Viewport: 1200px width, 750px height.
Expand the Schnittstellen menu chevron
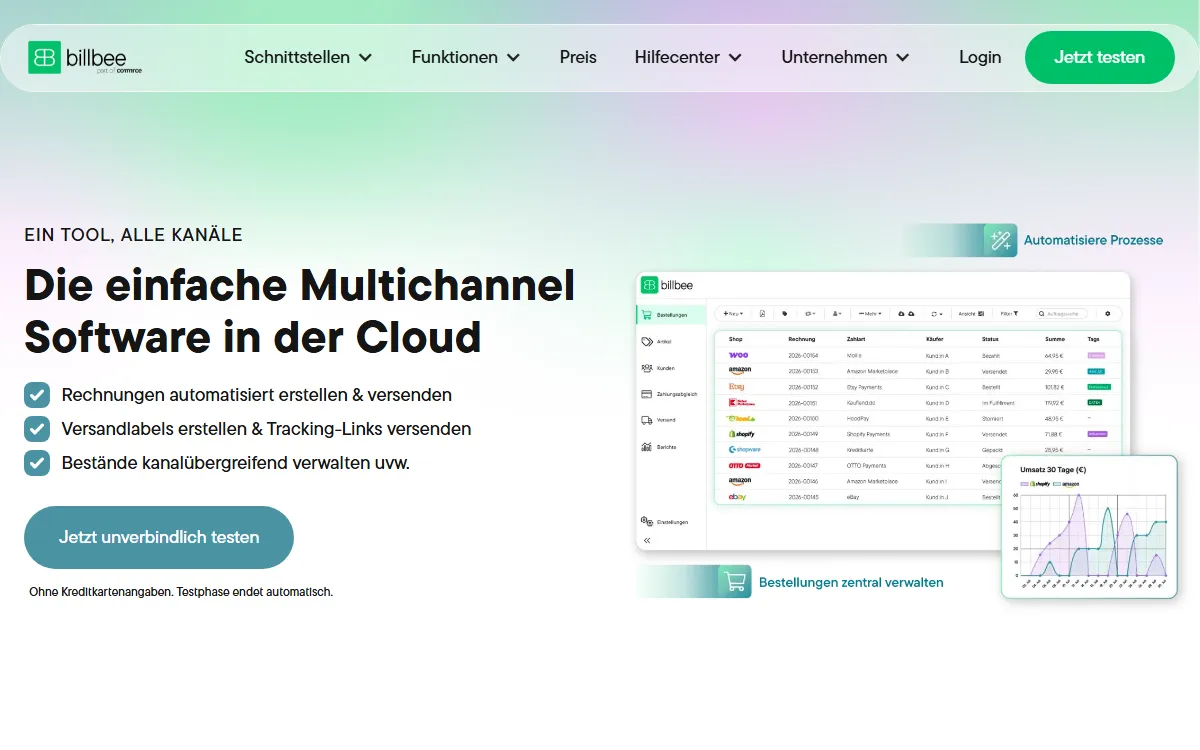[x=365, y=58]
